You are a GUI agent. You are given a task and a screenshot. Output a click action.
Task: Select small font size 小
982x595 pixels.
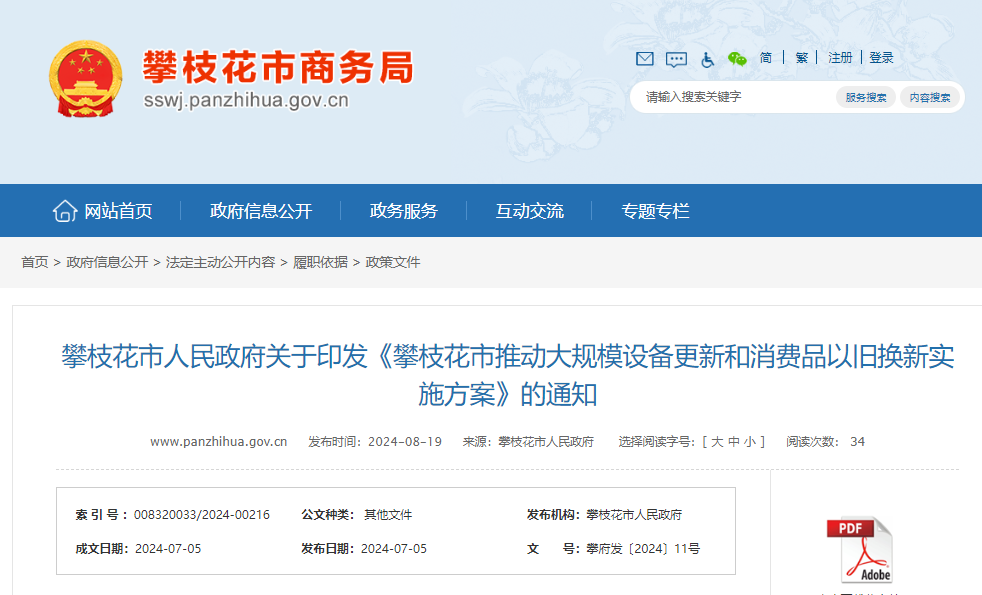tap(750, 442)
